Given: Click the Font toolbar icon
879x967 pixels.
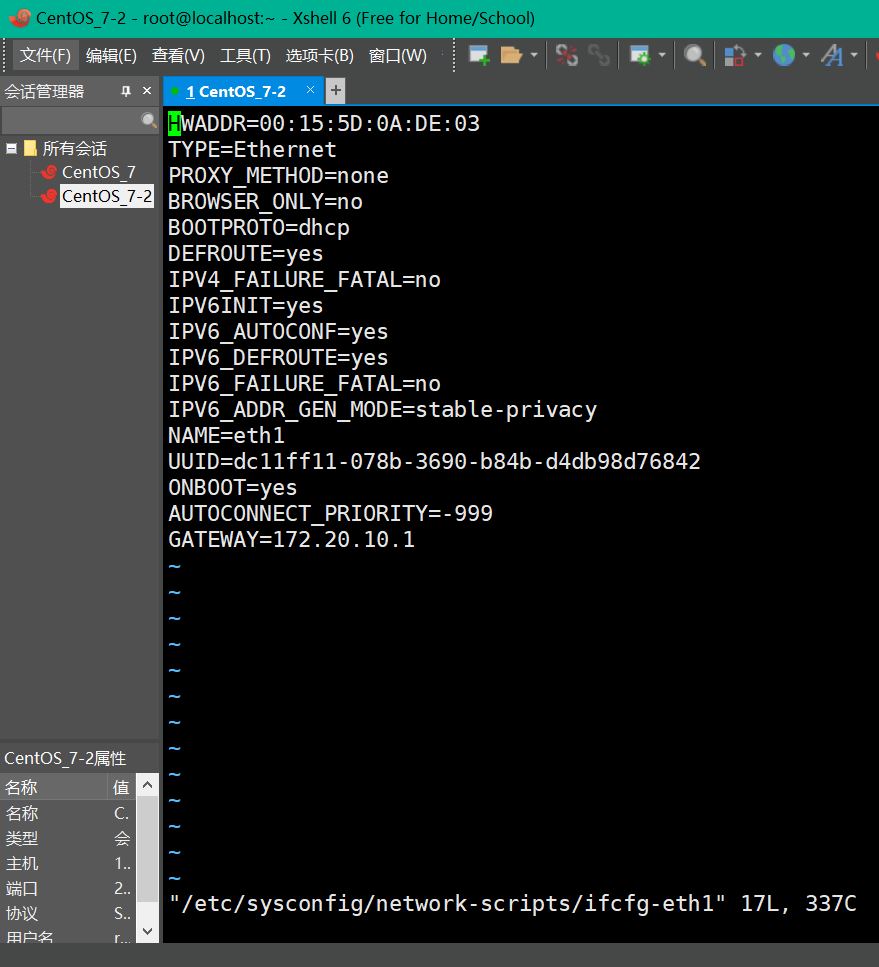Looking at the screenshot, I should tap(832, 56).
